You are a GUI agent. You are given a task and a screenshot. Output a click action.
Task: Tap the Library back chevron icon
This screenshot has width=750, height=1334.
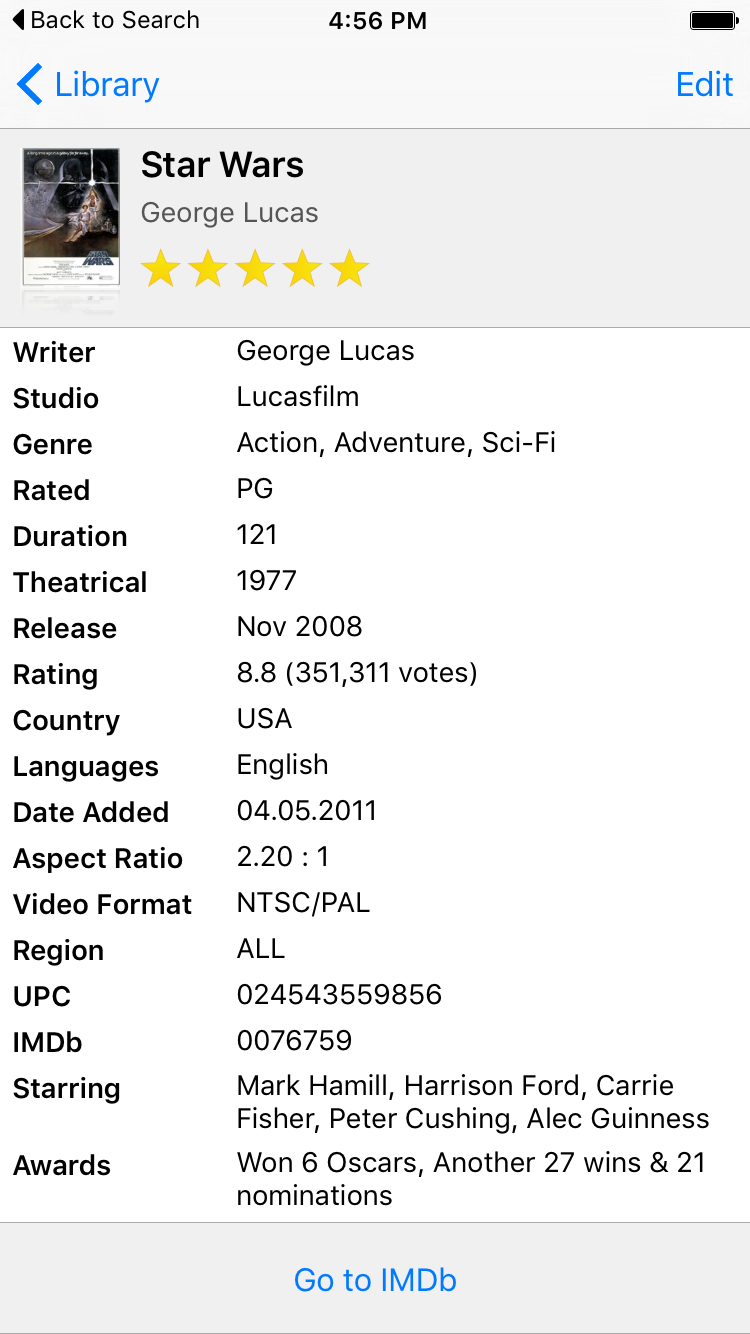(x=30, y=85)
